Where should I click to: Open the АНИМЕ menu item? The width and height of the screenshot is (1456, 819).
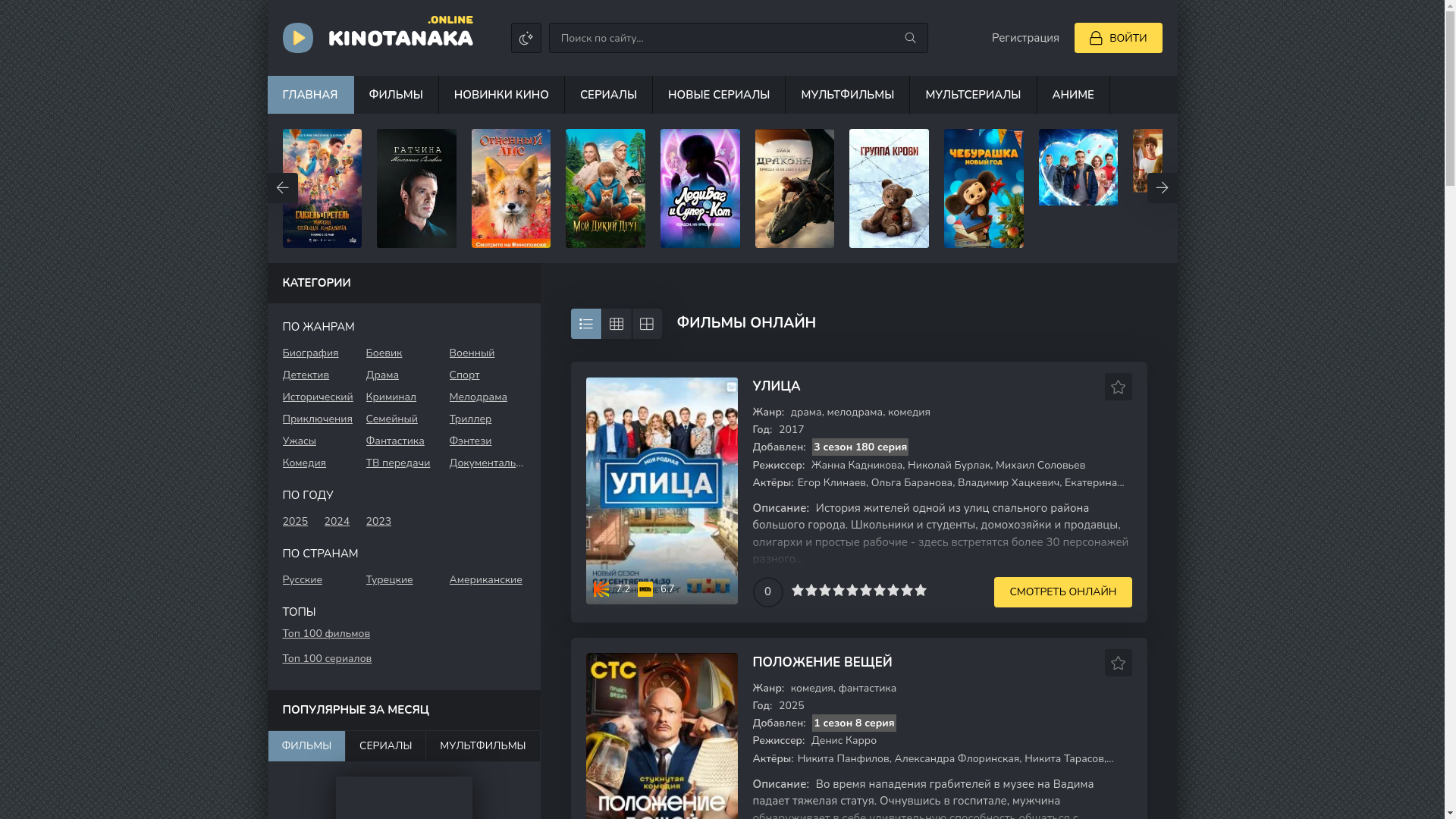point(1072,95)
